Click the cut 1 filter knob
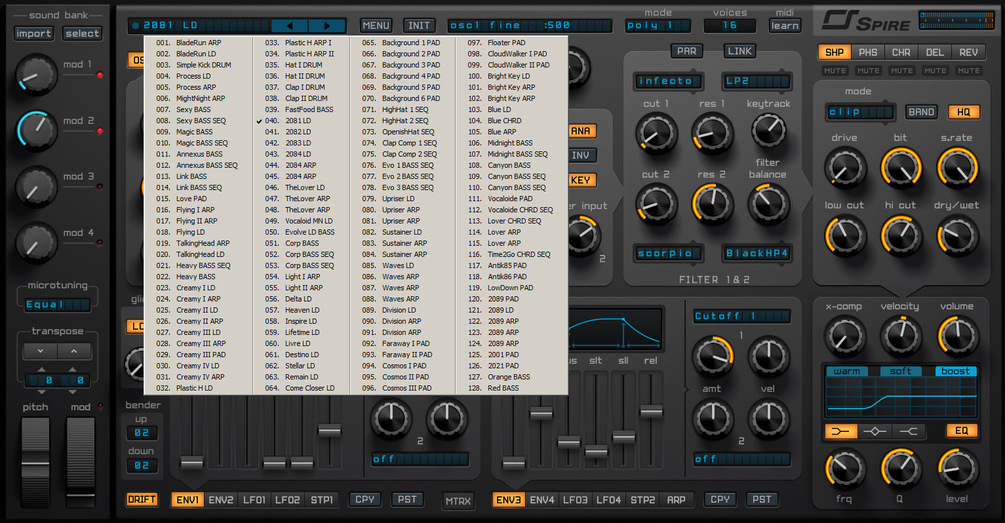This screenshot has height=523, width=1005. pyautogui.click(x=656, y=133)
